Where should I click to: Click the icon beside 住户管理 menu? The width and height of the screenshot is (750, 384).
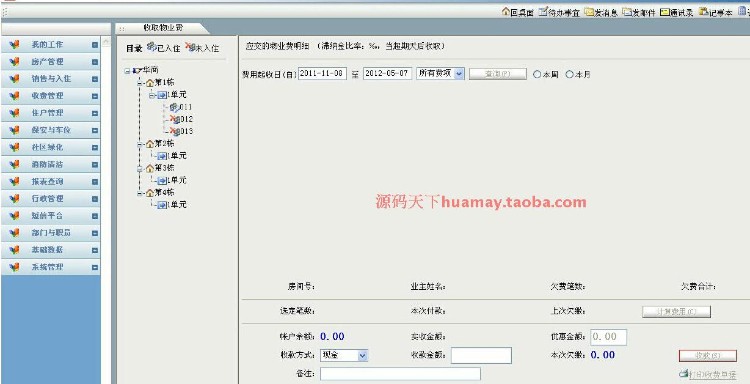[14, 113]
